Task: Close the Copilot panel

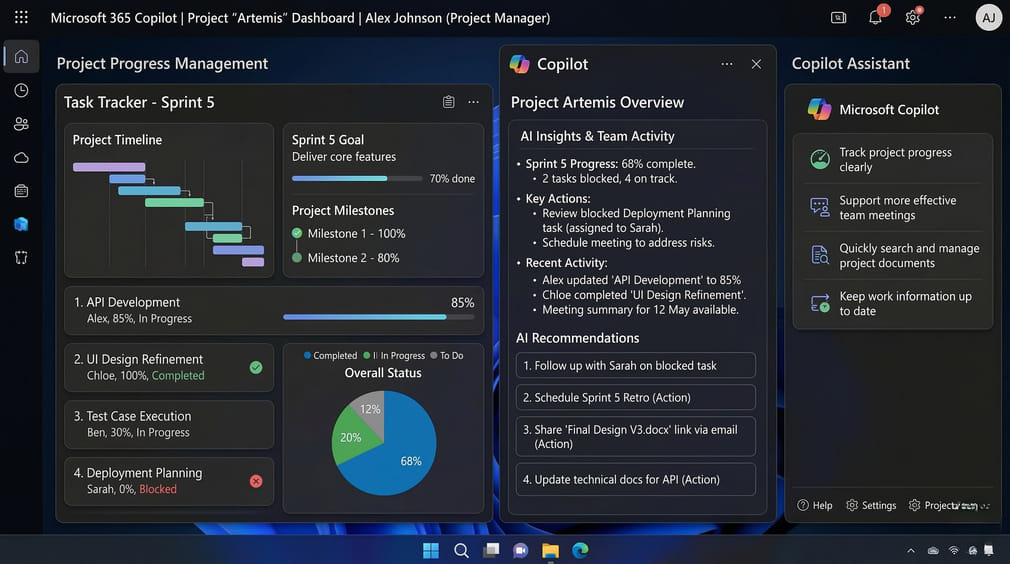Action: 756,64
